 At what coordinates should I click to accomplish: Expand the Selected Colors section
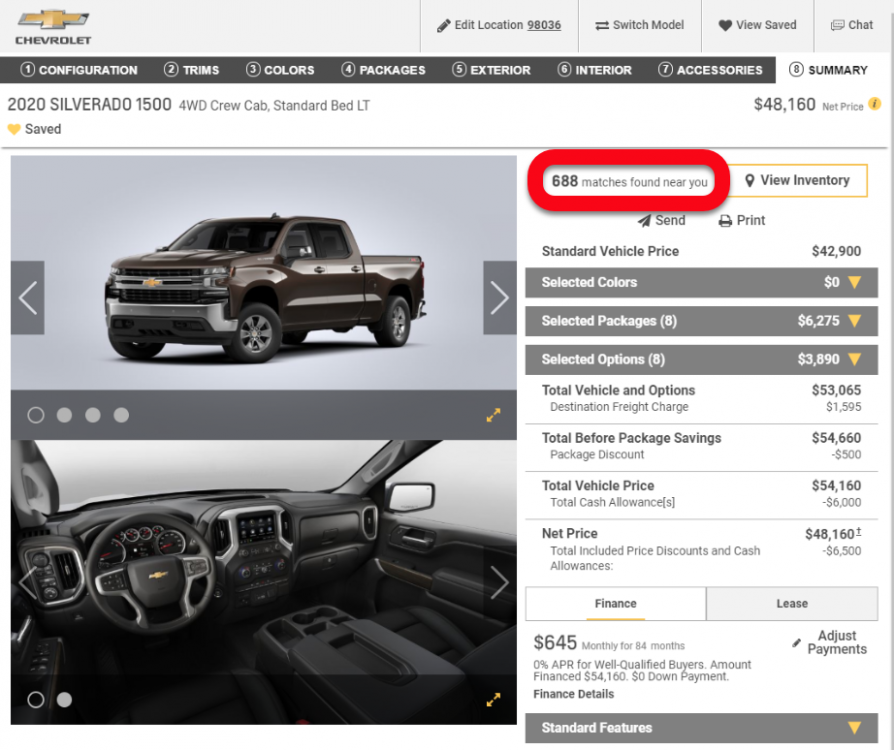coord(701,283)
